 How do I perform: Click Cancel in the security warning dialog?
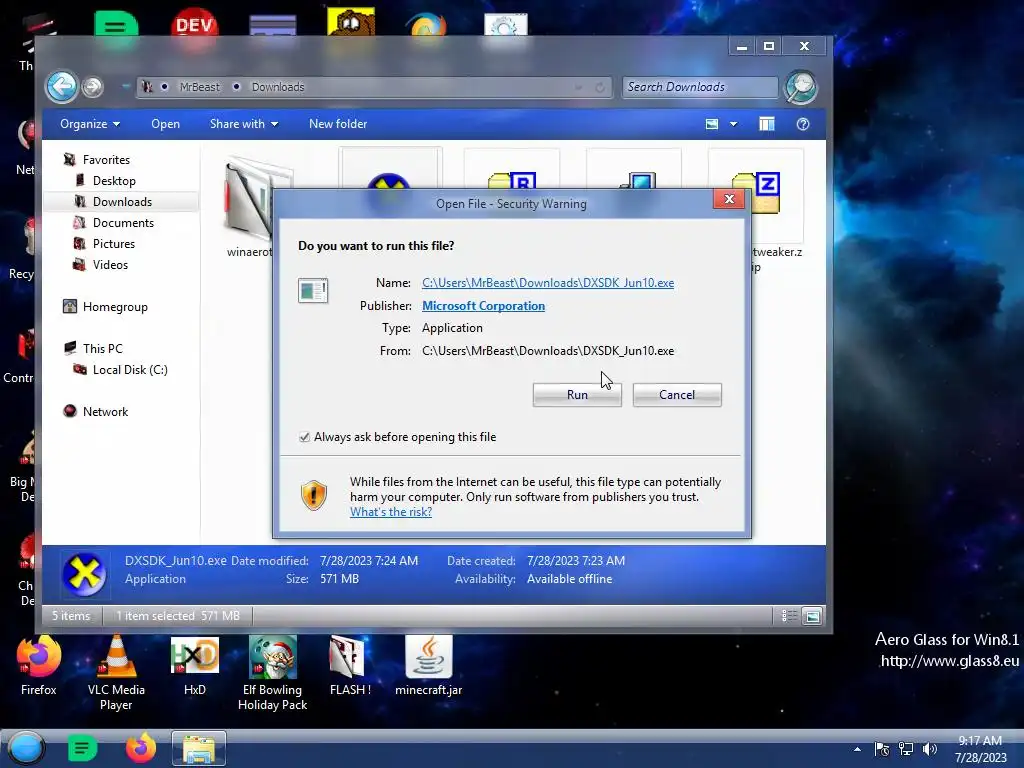[677, 394]
